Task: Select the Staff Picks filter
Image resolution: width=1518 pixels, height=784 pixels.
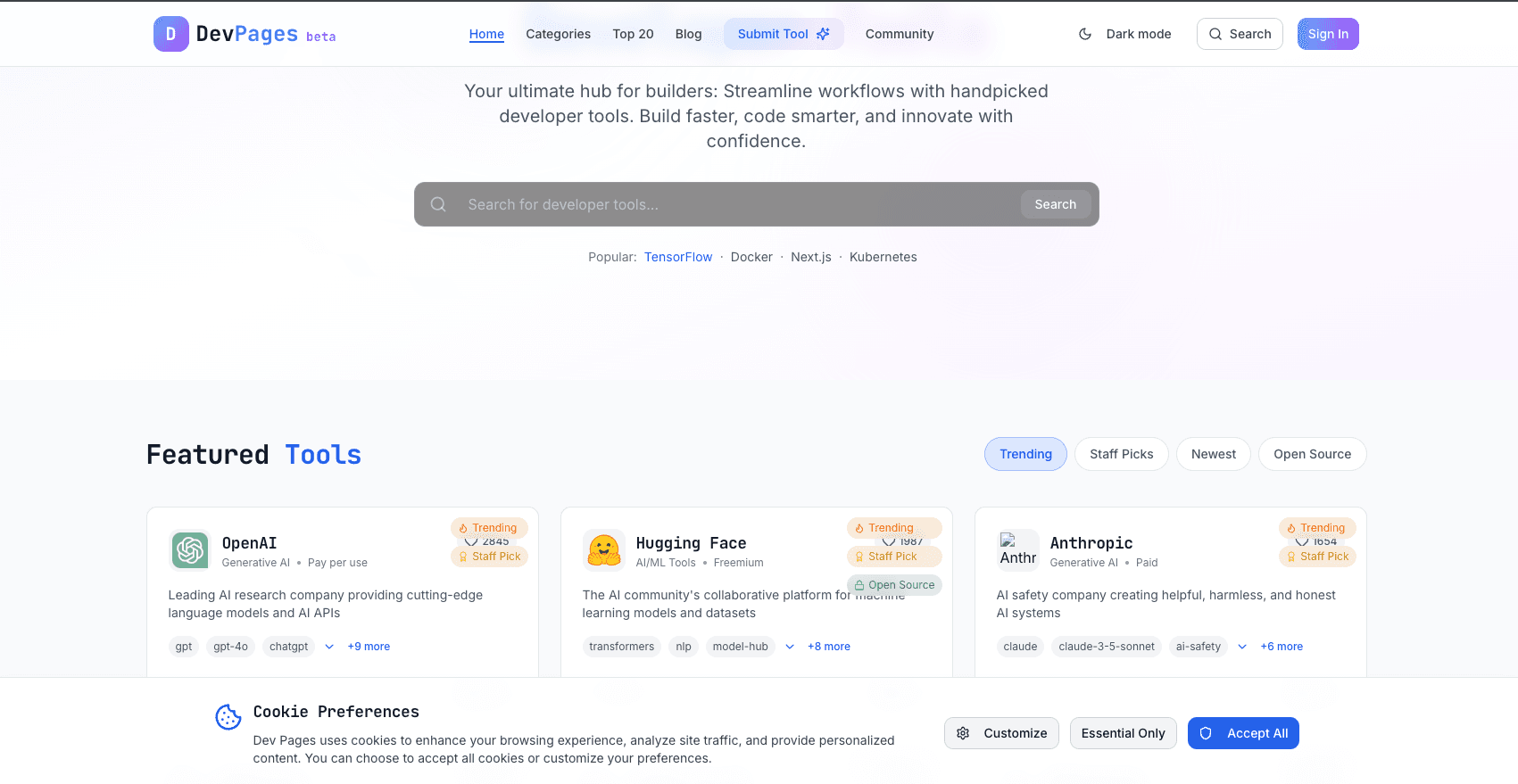Action: coord(1122,454)
